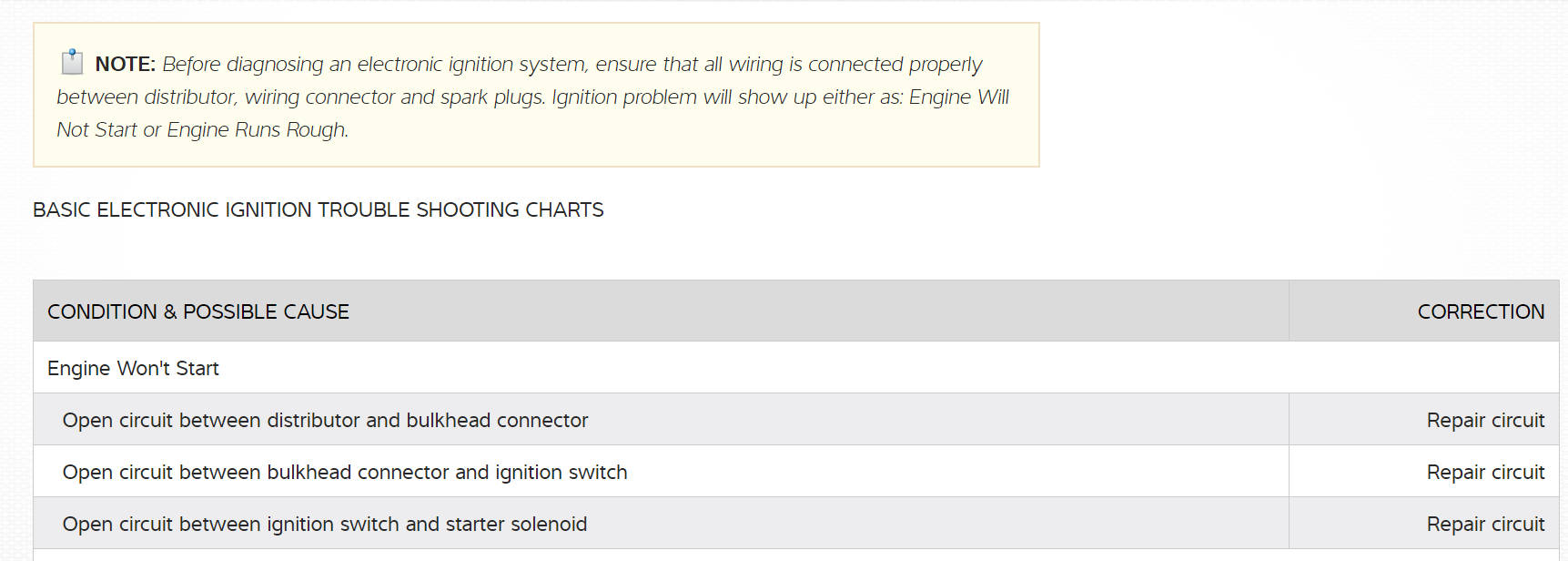Click the bold NOTE: label
The width and height of the screenshot is (1568, 561).
point(126,65)
